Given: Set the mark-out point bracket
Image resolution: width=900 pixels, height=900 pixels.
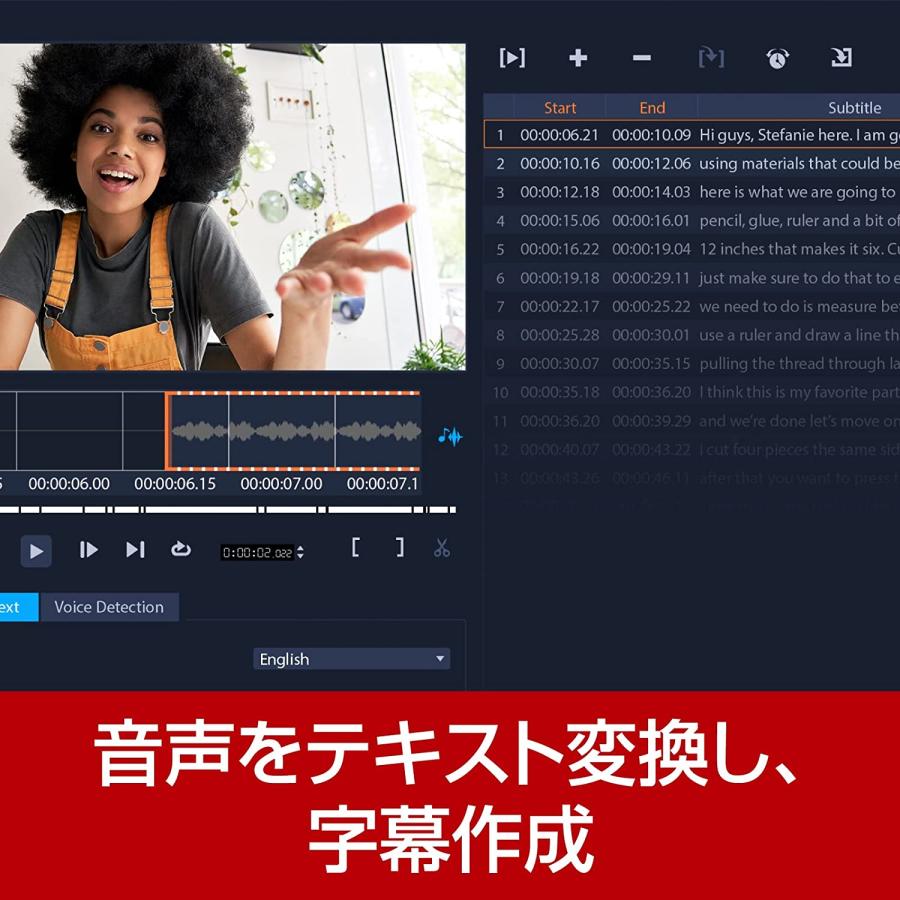Looking at the screenshot, I should coord(399,549).
